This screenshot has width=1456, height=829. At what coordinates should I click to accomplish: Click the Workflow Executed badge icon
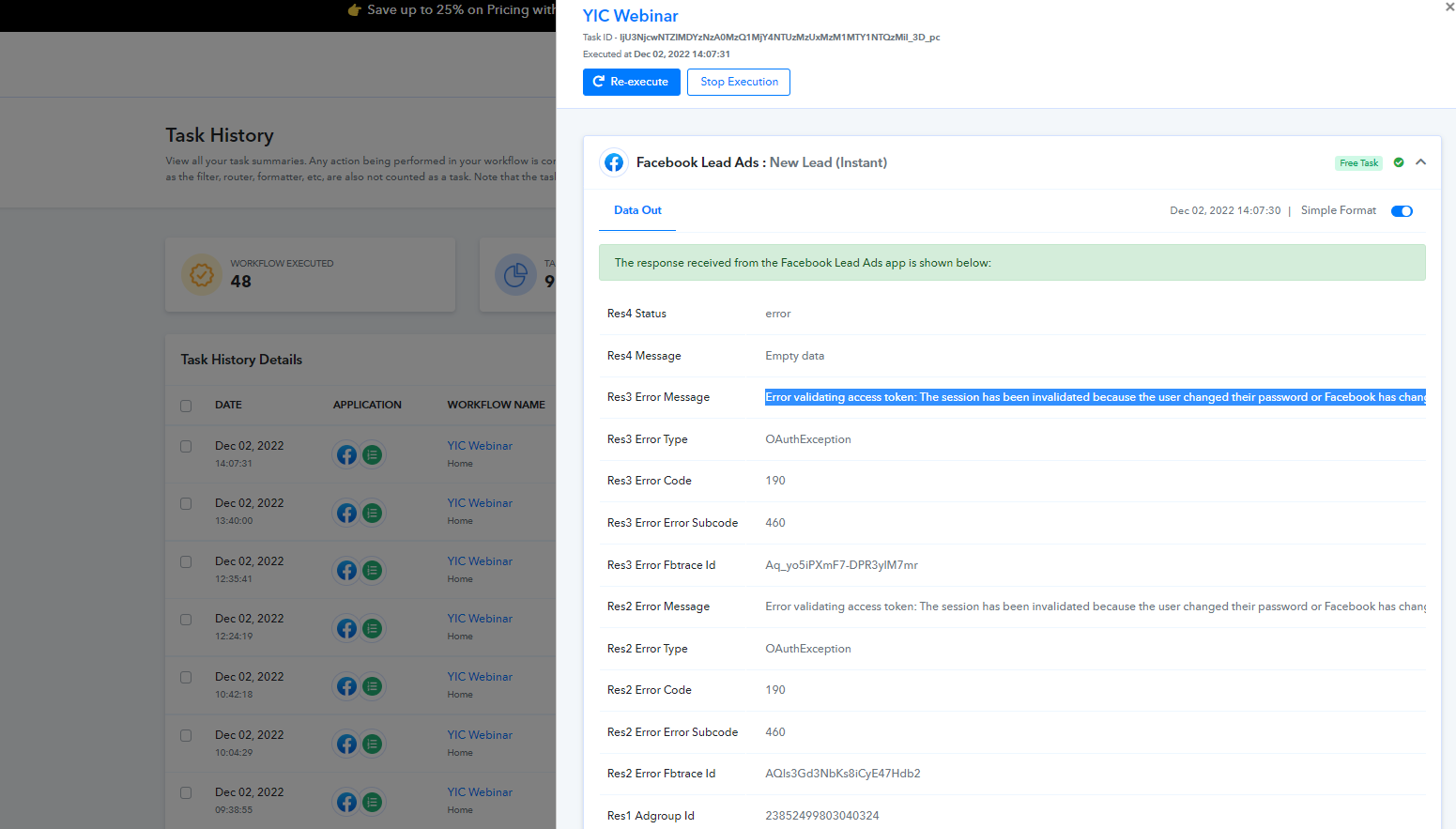[201, 275]
